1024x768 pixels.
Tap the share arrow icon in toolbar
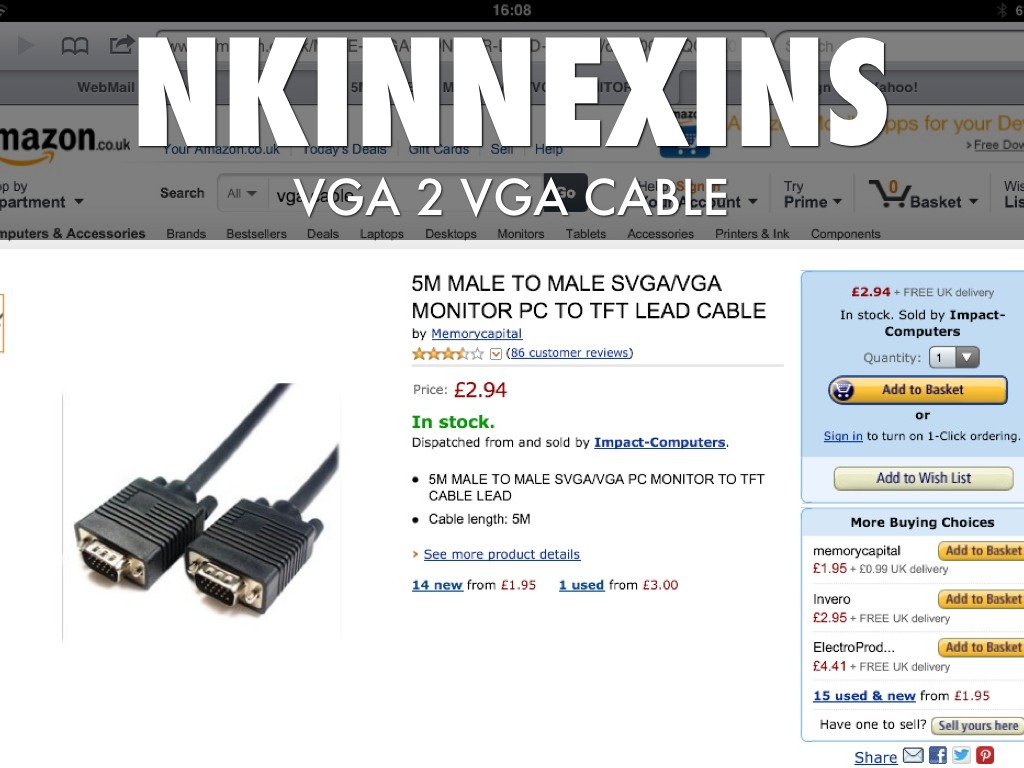click(x=121, y=44)
